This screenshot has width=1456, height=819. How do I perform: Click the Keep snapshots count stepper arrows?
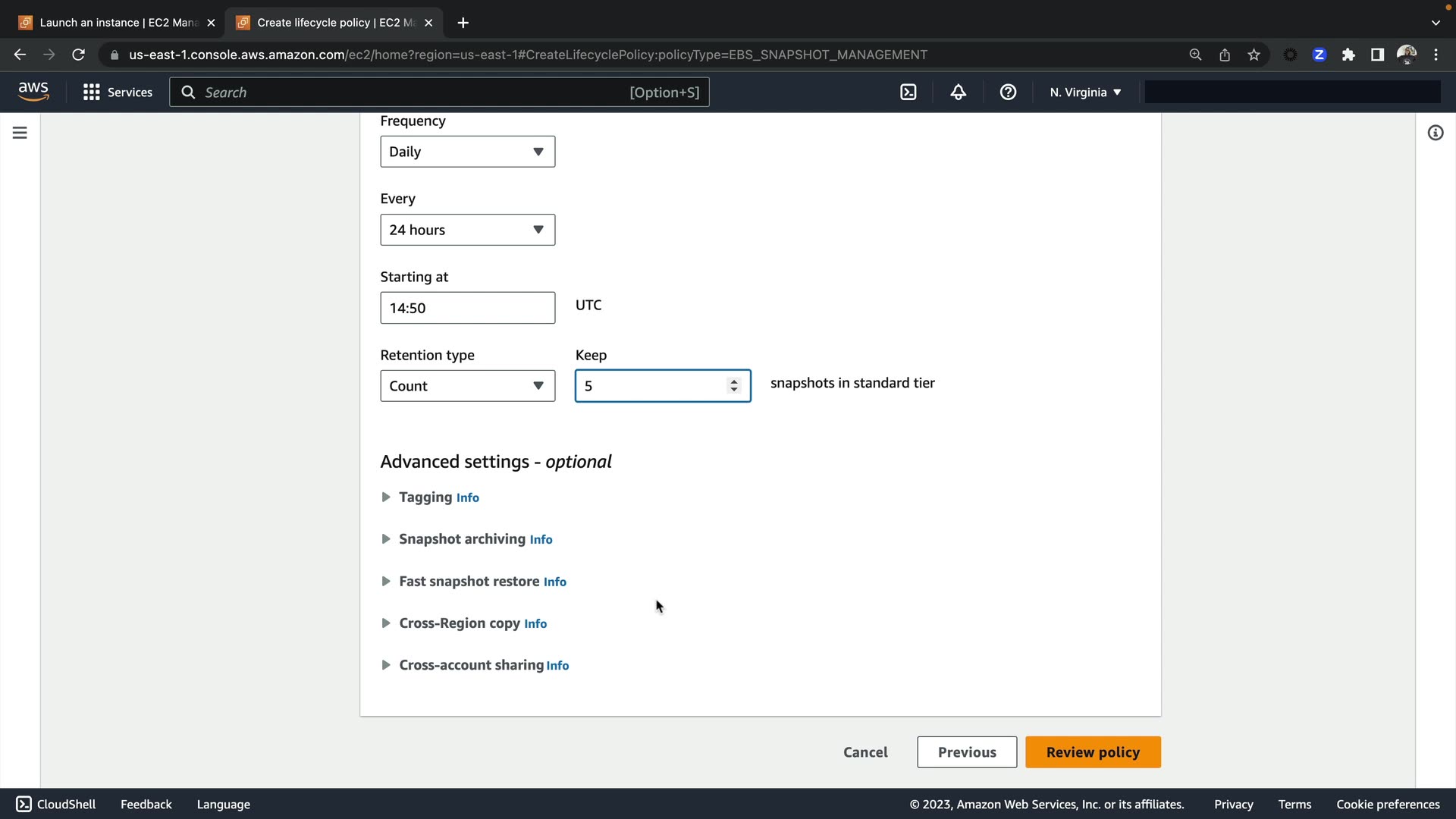[x=733, y=386]
